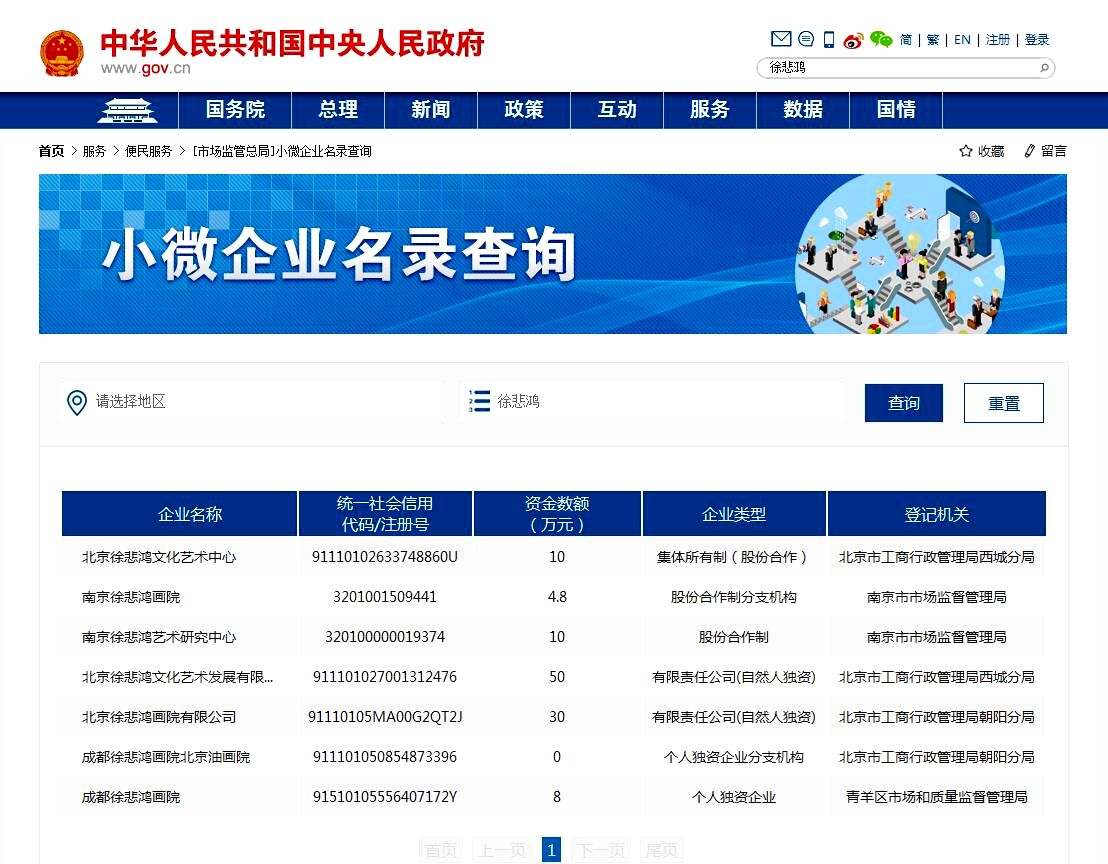Image resolution: width=1108 pixels, height=864 pixels.
Task: Select row 北京徐悲鸿画院有限公司
Action: (x=553, y=717)
